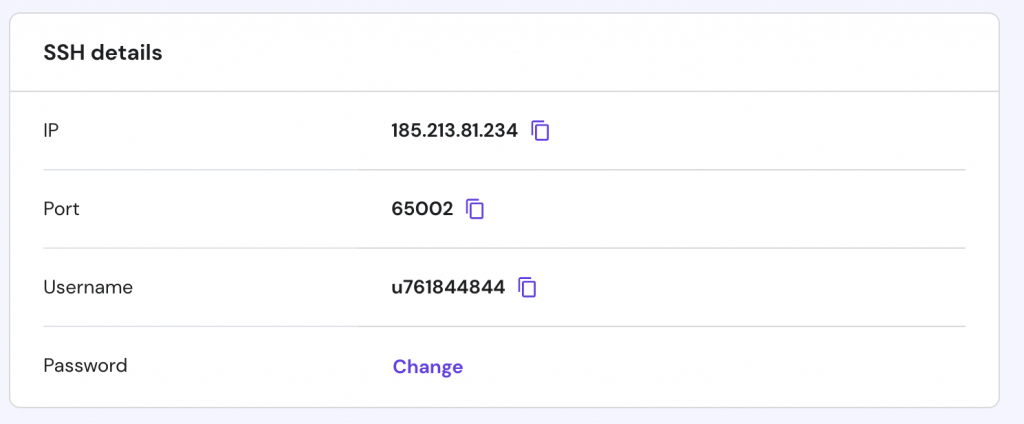
Task: Click the IP address value 185.213.81.234
Action: (454, 130)
